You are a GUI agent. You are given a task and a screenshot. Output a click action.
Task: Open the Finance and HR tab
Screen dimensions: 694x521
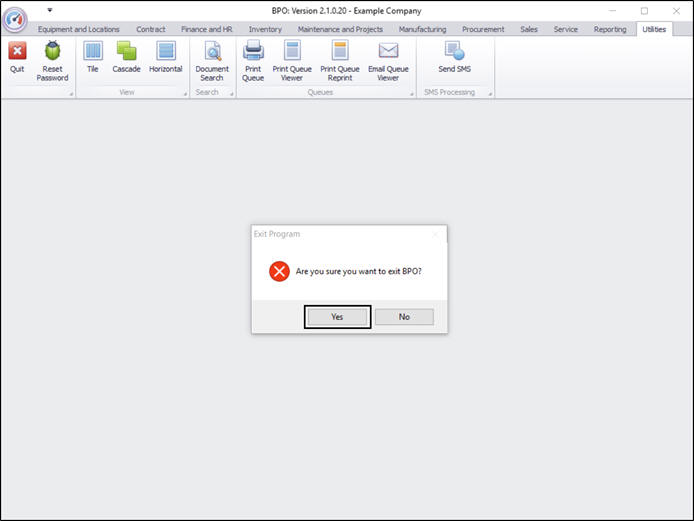point(207,29)
